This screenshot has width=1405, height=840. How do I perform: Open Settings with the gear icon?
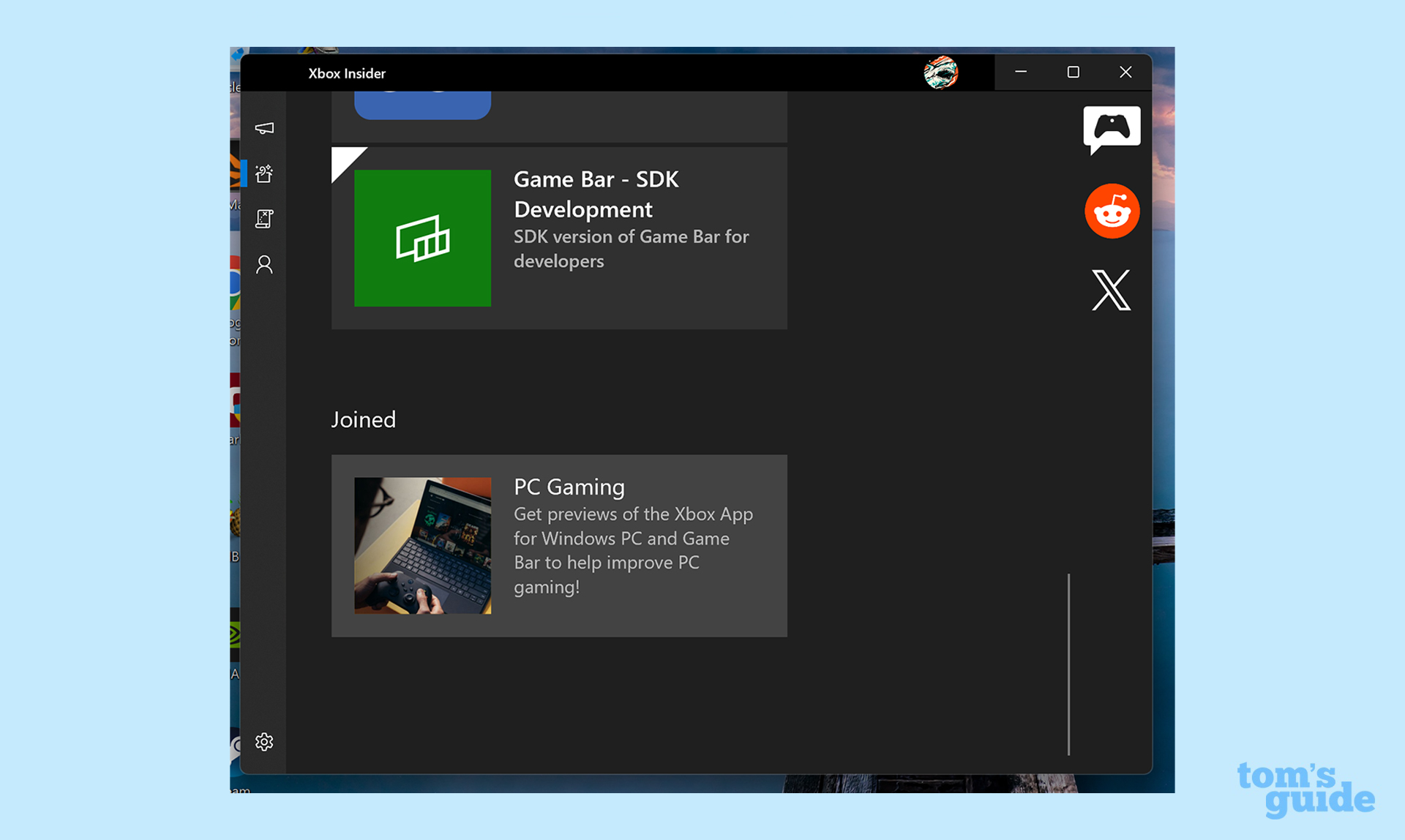tap(265, 742)
